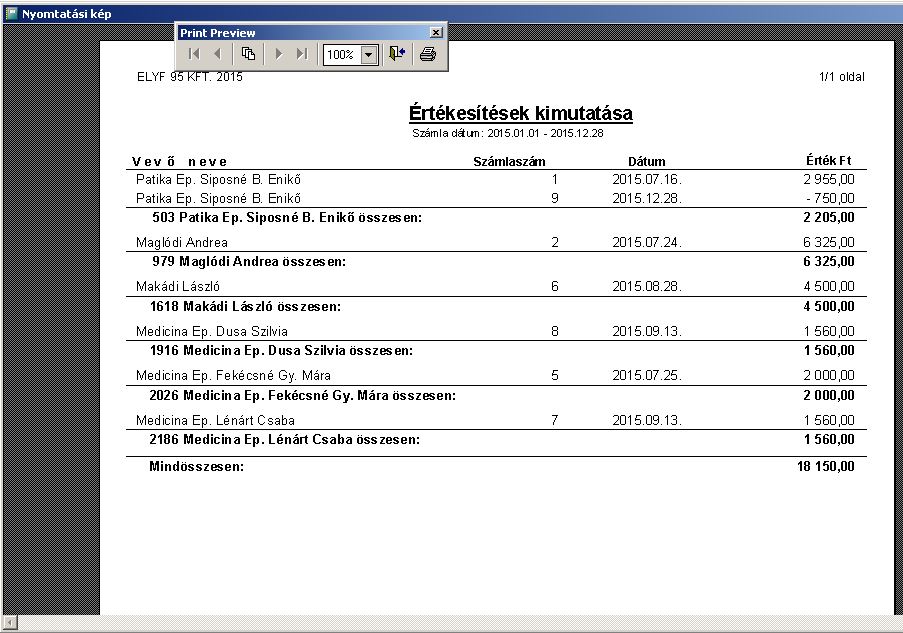Click '503 Patika Ep. Siposné B. Enikő összesen'

[x=287, y=217]
